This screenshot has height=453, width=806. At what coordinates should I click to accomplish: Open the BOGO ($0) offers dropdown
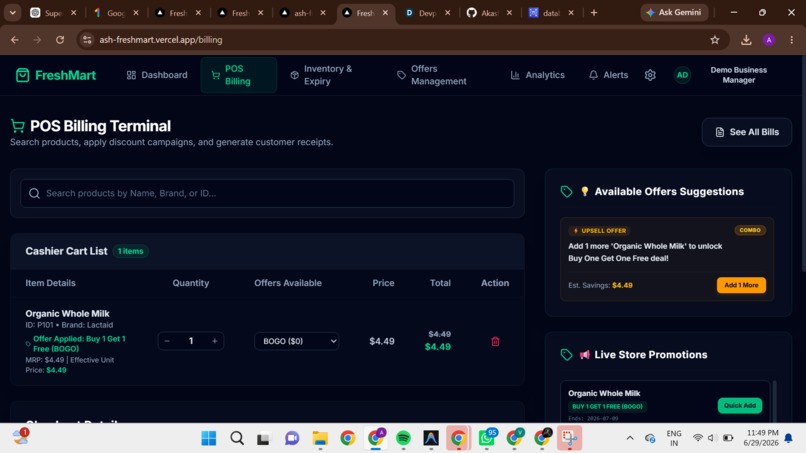[x=297, y=341]
